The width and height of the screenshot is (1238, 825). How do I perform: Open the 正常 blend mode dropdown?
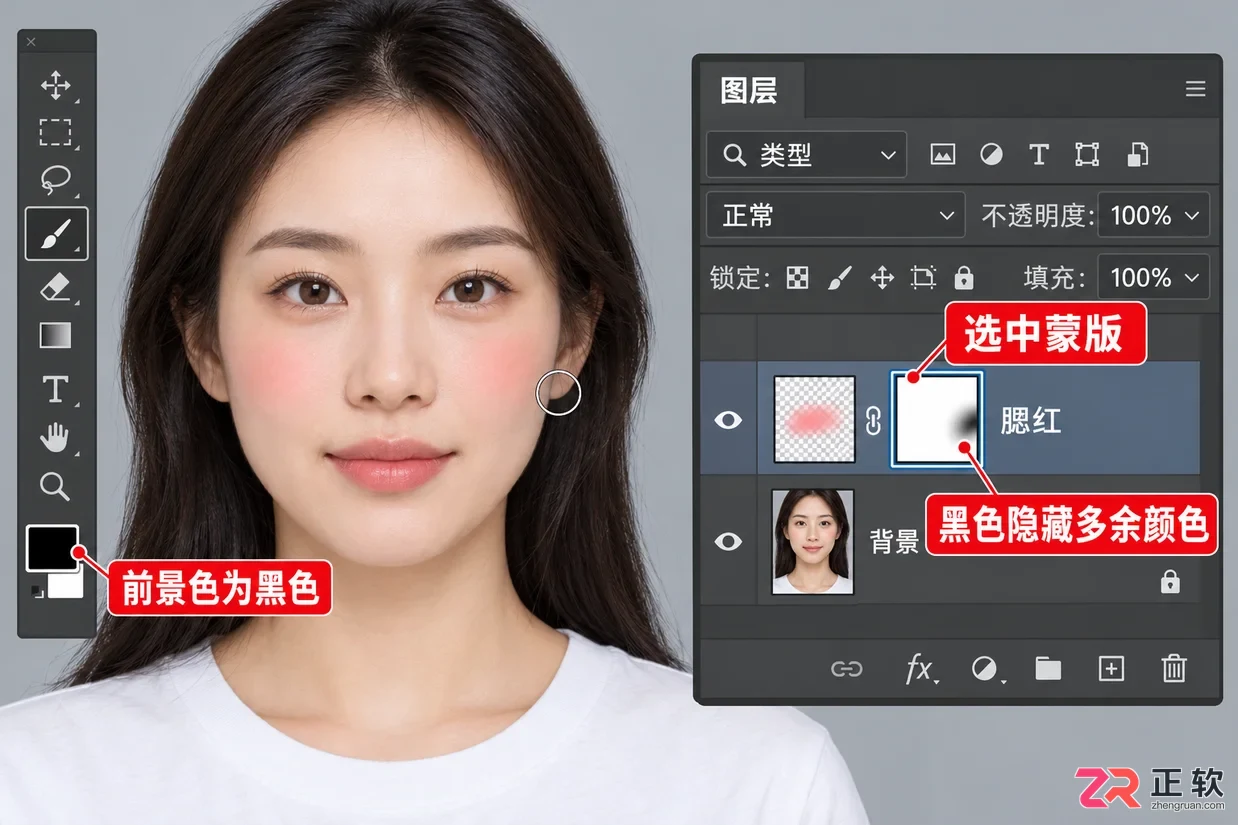pyautogui.click(x=835, y=215)
